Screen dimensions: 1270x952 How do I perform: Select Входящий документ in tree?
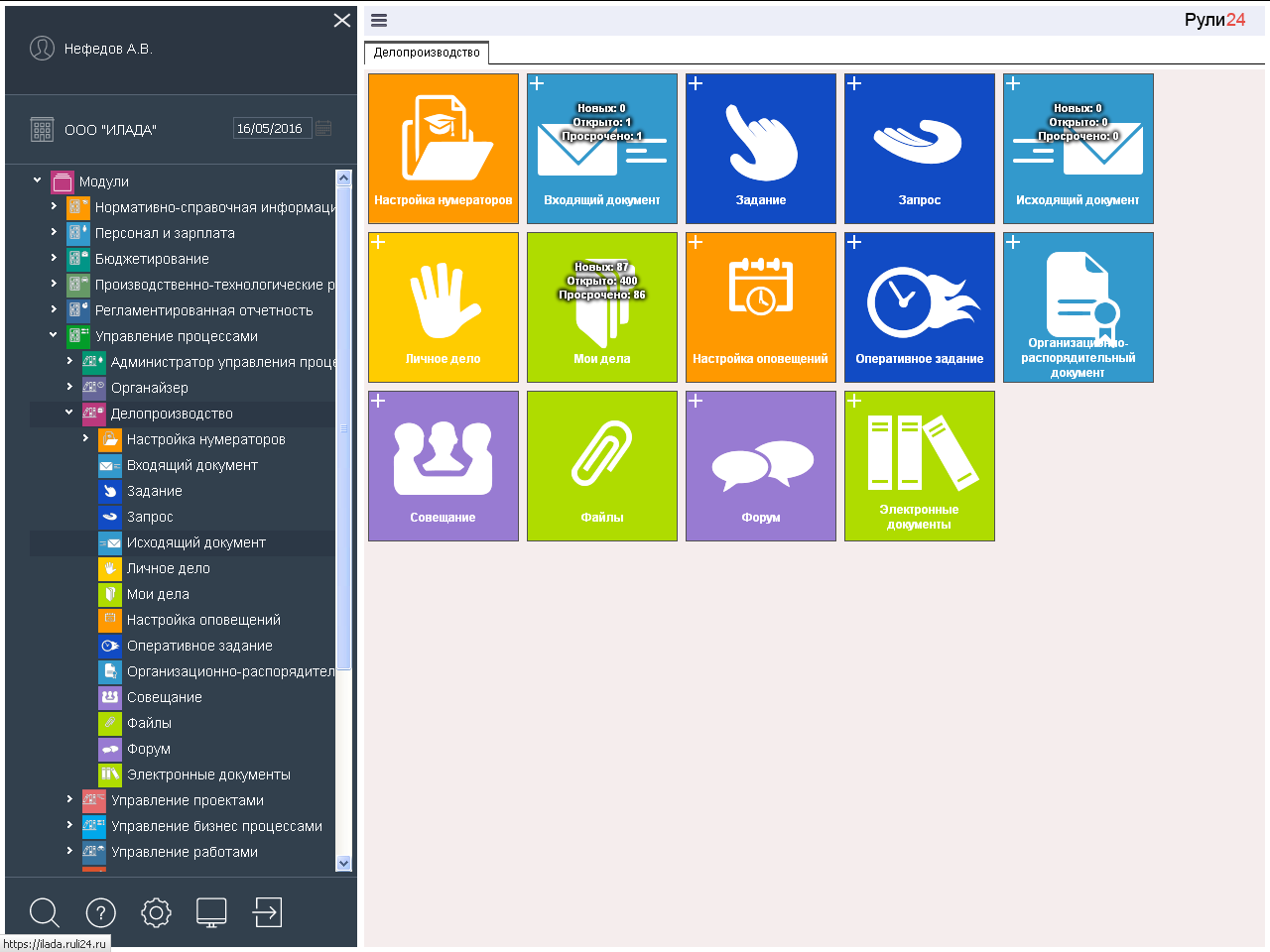point(192,465)
